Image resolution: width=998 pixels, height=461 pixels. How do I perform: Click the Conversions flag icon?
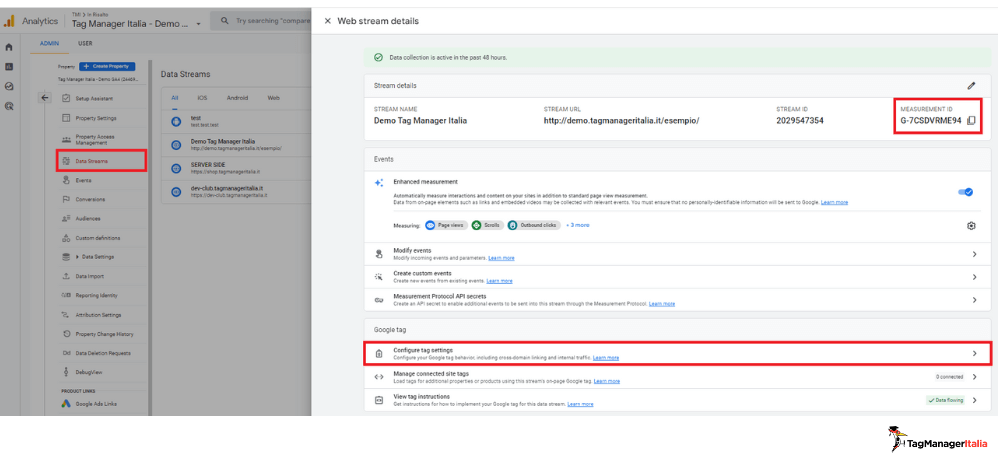(x=66, y=199)
